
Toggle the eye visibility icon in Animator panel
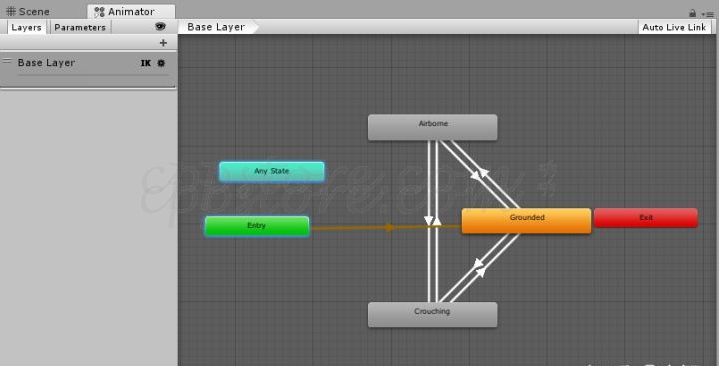point(160,27)
